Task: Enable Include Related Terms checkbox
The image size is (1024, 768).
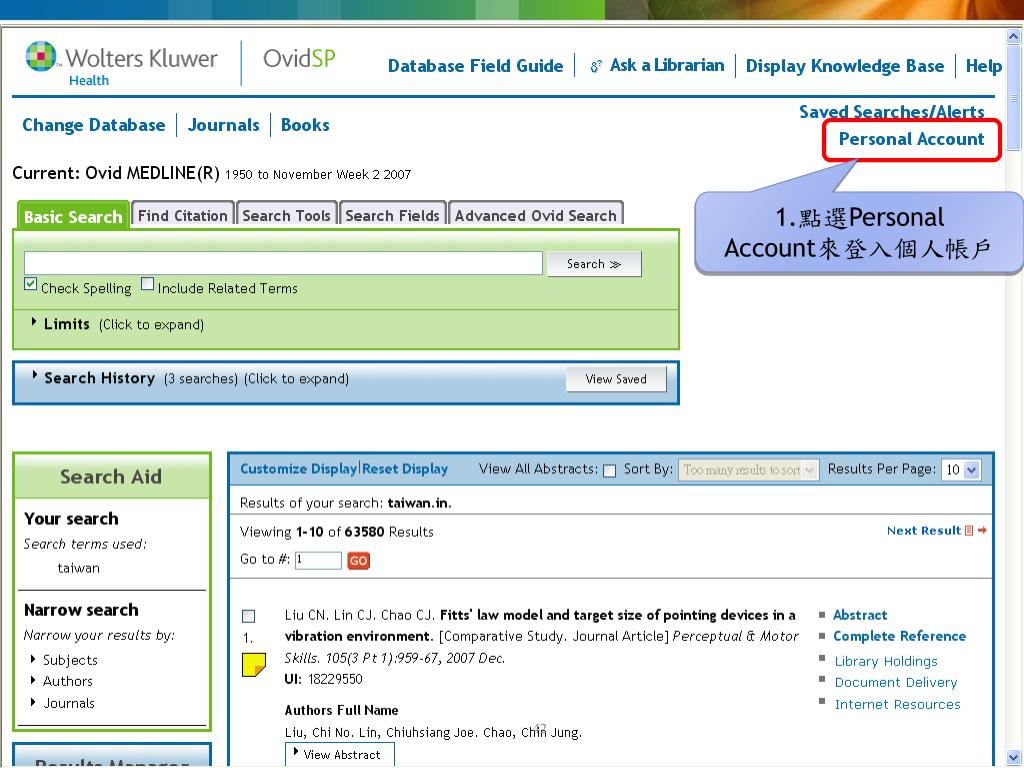Action: pyautogui.click(x=148, y=284)
